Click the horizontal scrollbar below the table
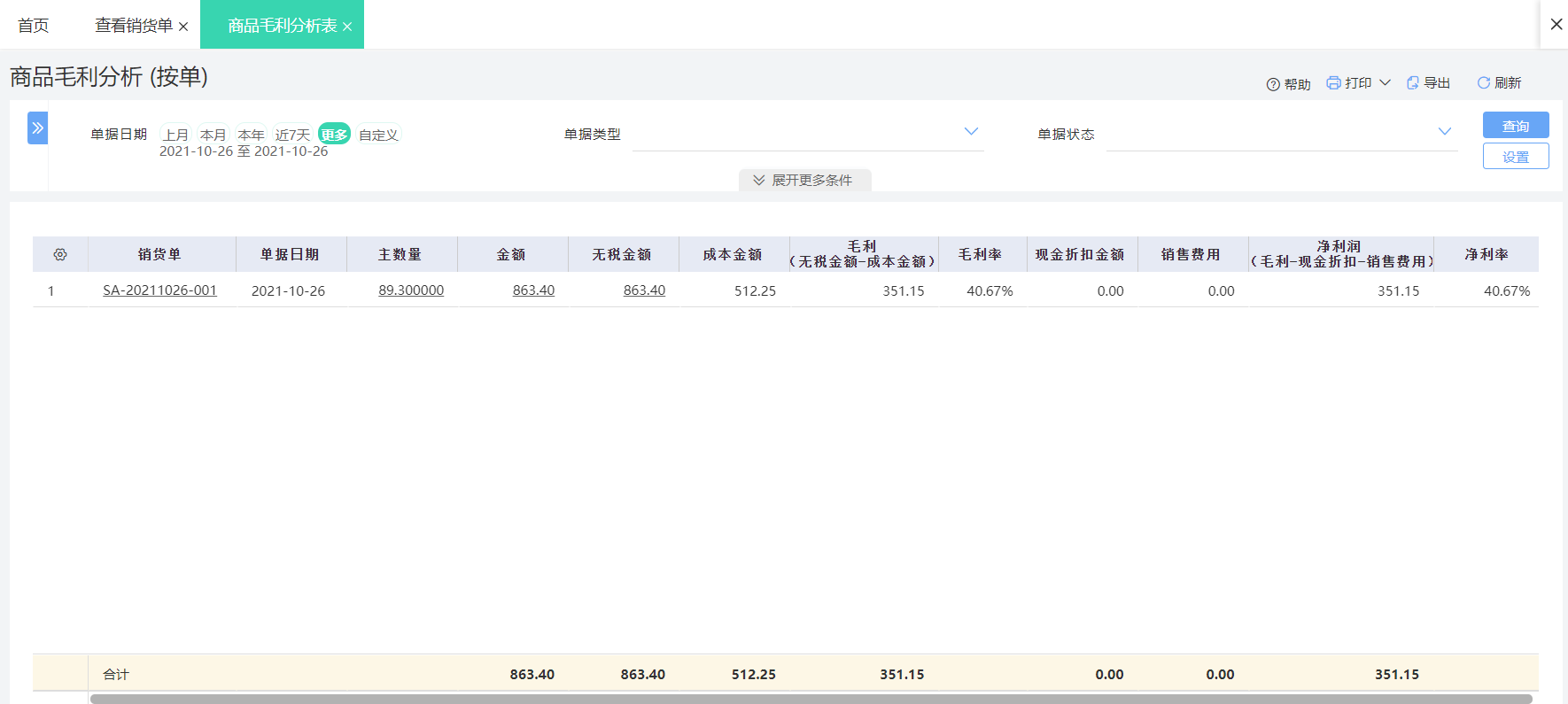The width and height of the screenshot is (1568, 704). click(x=811, y=699)
